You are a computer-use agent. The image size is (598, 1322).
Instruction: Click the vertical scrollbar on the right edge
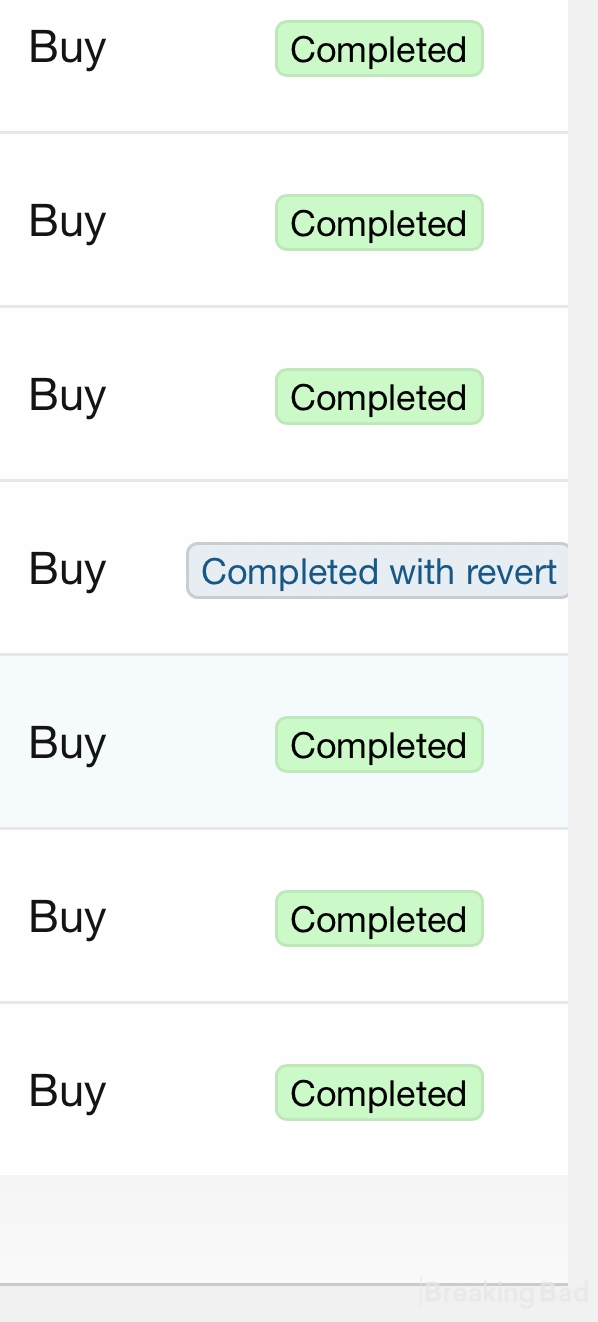583,640
